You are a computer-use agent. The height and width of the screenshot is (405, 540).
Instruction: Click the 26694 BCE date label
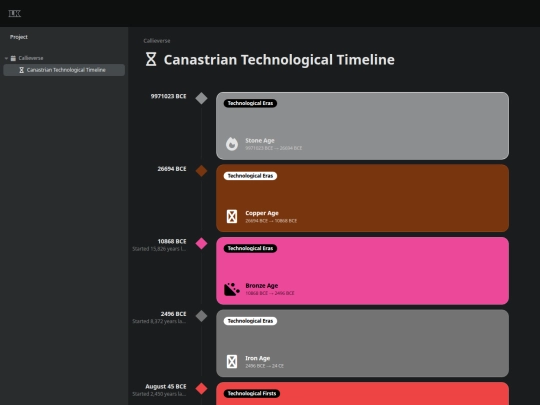(172, 169)
